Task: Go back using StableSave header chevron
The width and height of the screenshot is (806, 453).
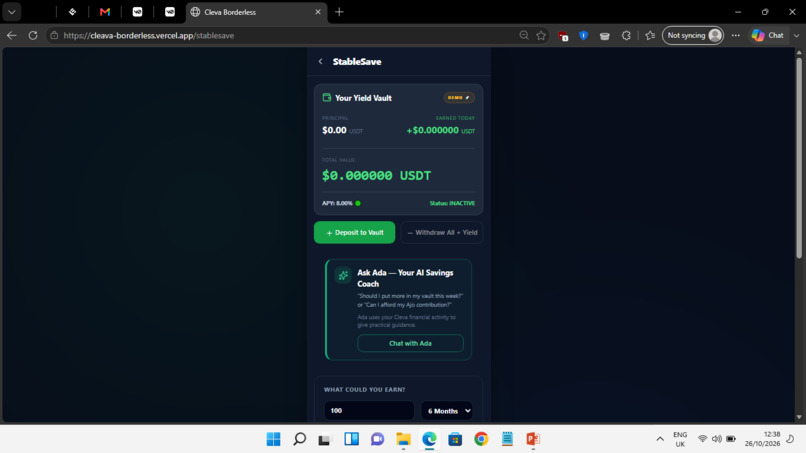Action: pyautogui.click(x=320, y=62)
